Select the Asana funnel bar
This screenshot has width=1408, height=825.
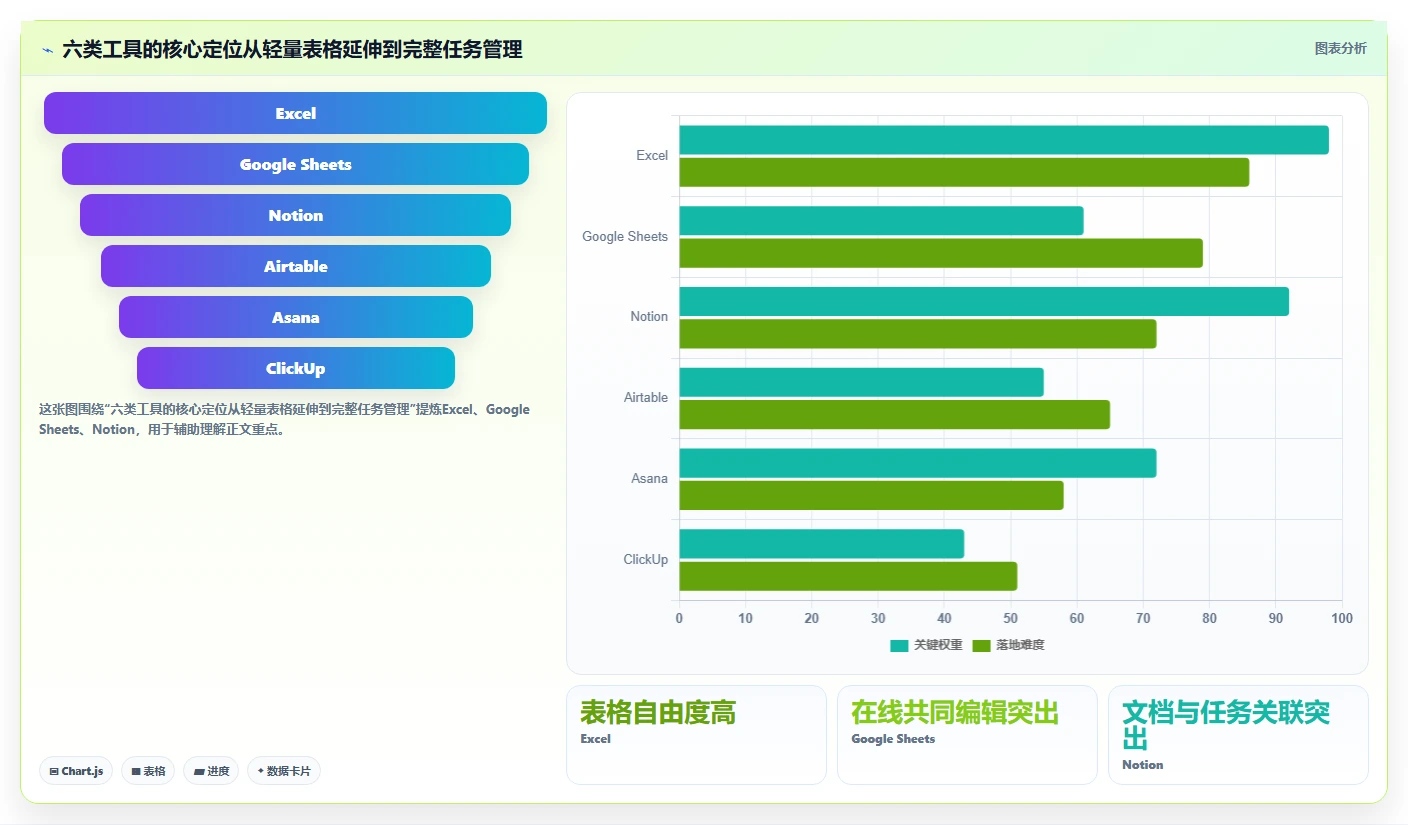(295, 317)
